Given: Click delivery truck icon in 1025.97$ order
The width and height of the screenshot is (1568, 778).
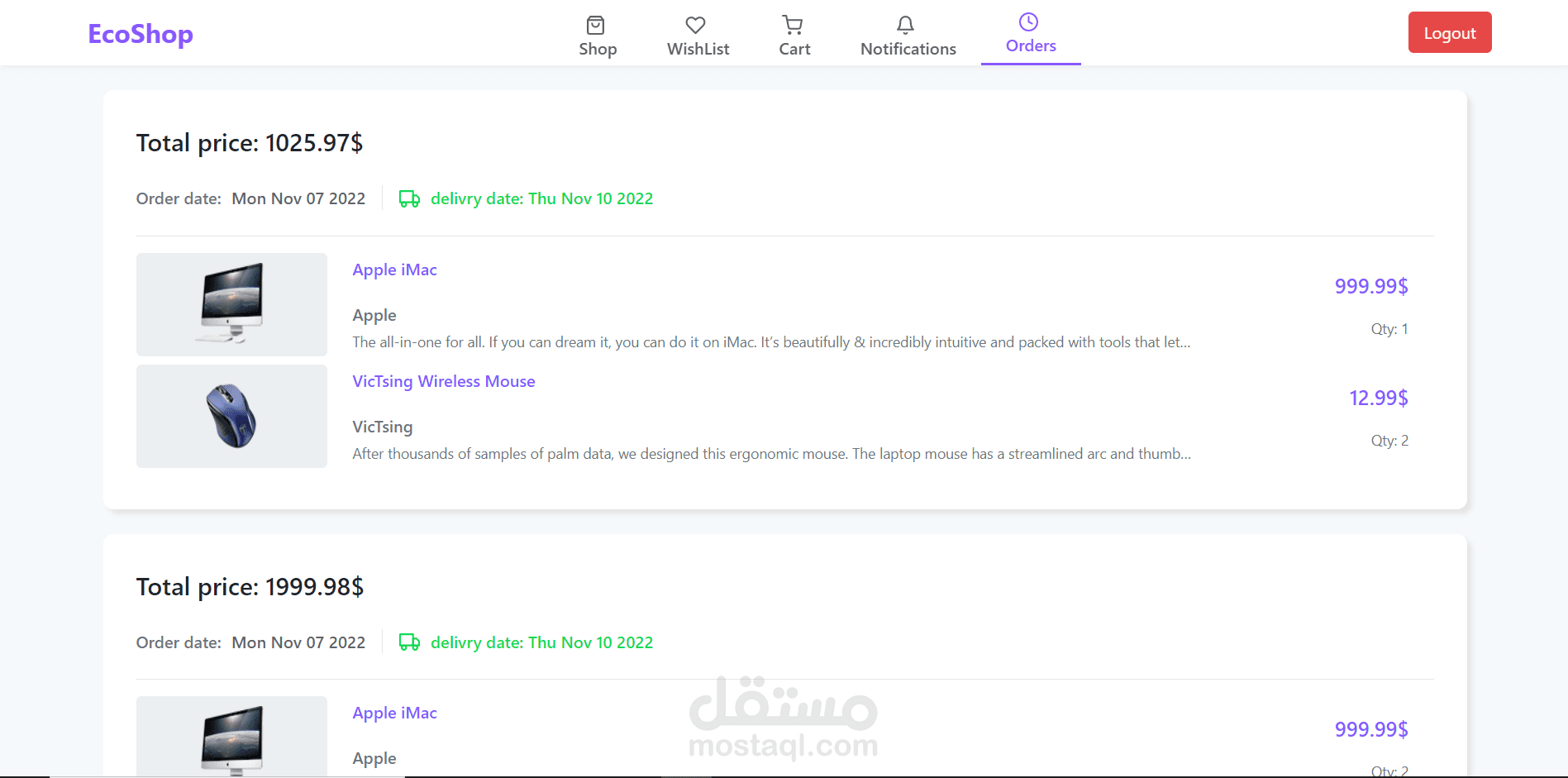Looking at the screenshot, I should [409, 198].
